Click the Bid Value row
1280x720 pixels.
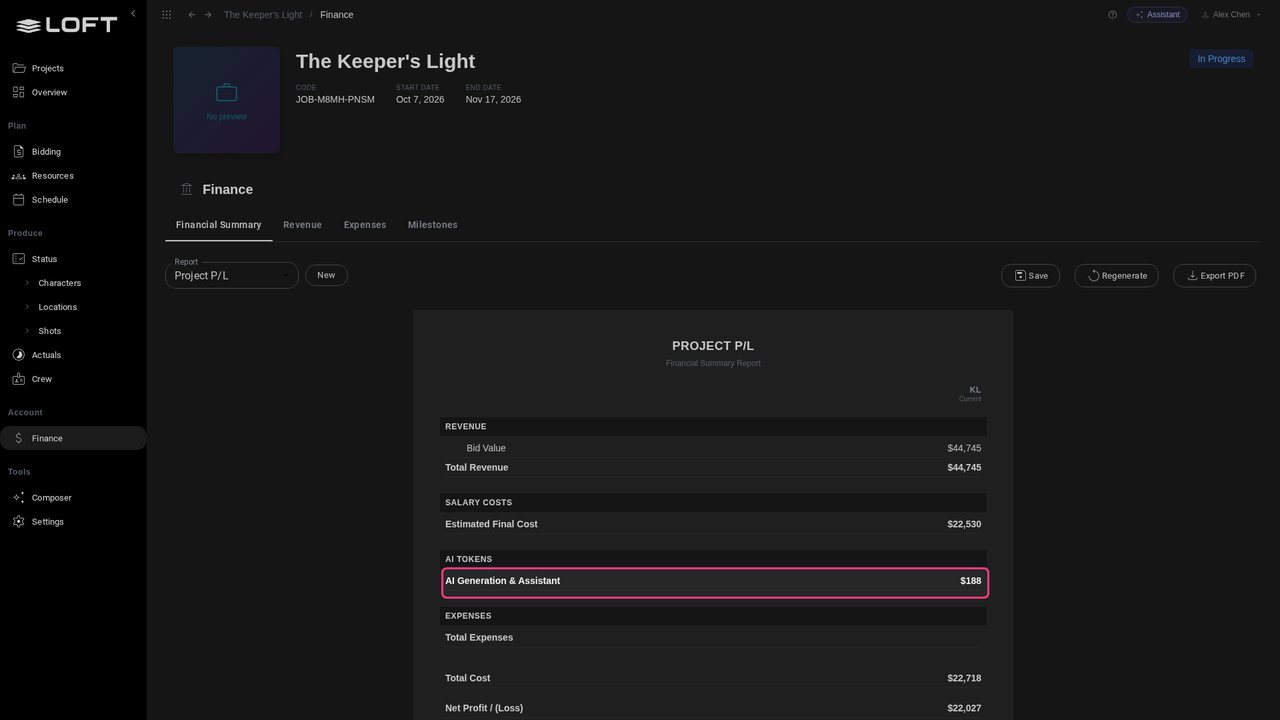[713, 448]
